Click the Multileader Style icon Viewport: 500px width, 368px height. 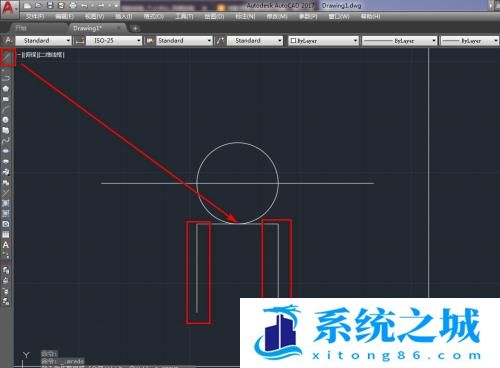pyautogui.click(x=220, y=41)
